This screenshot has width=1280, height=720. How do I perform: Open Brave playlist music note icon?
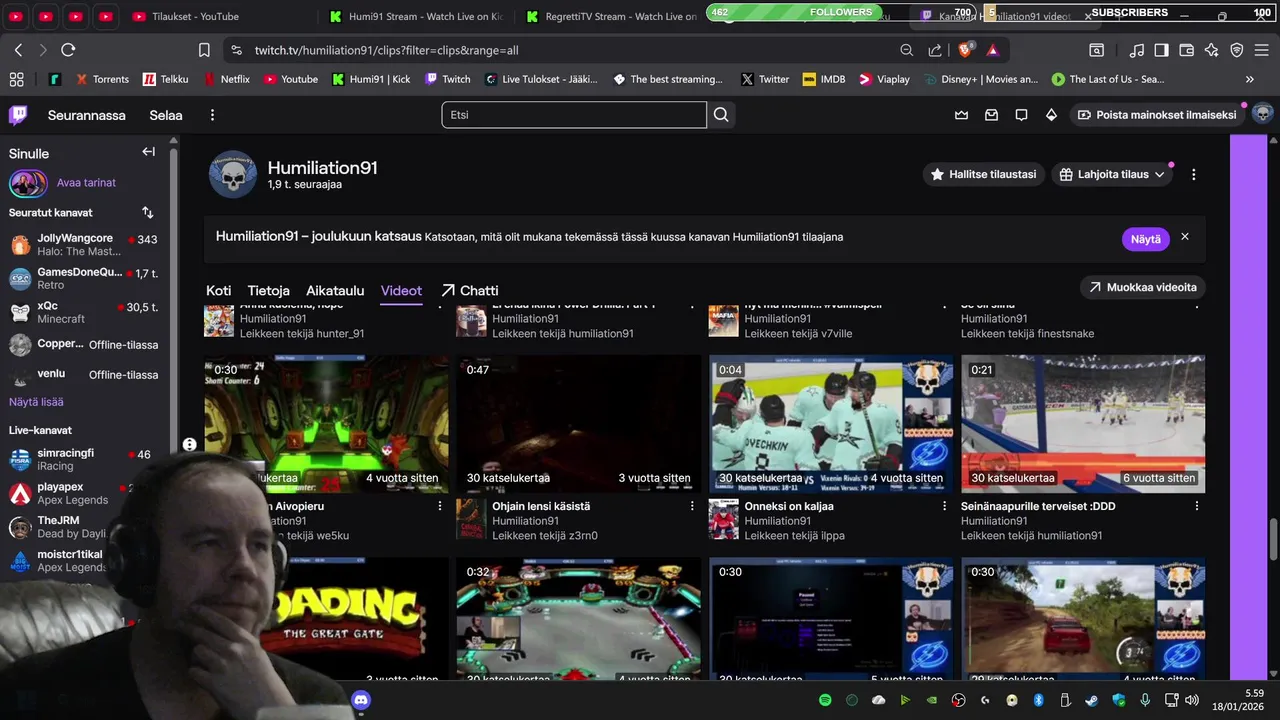(x=1137, y=50)
